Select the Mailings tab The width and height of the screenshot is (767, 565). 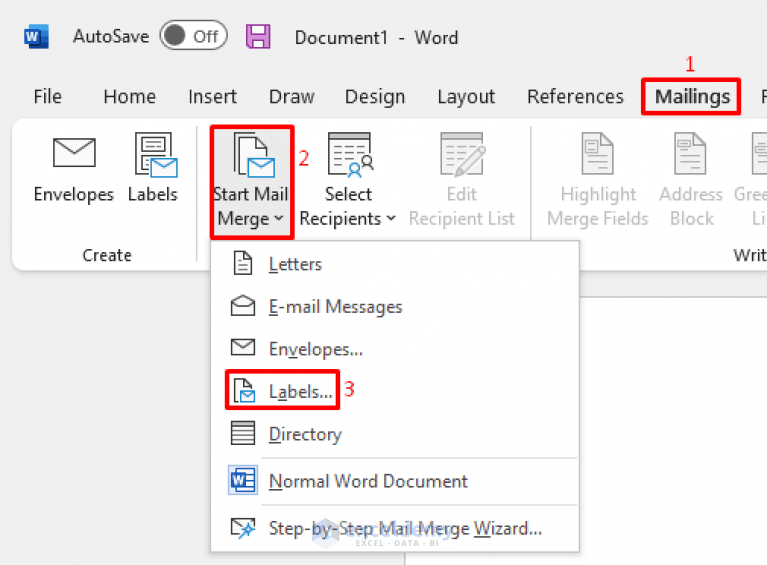[692, 96]
